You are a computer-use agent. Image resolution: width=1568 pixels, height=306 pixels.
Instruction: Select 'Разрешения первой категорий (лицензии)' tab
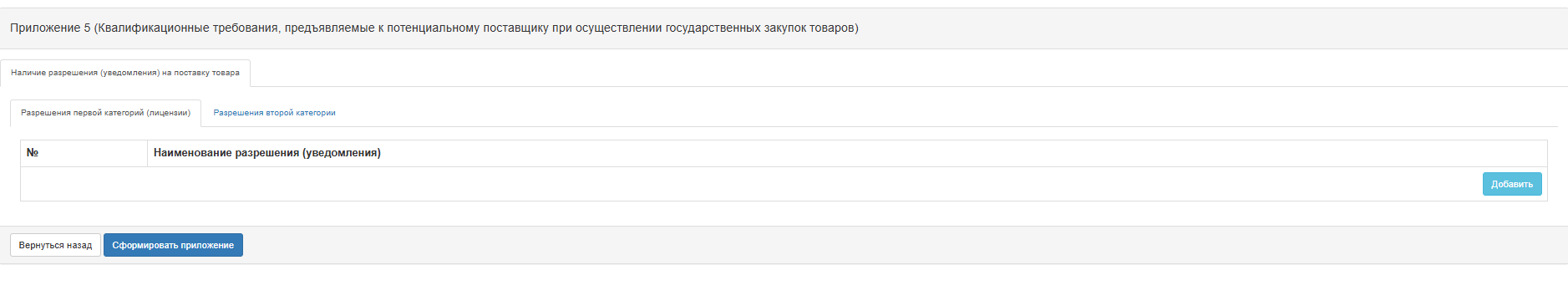[105, 113]
